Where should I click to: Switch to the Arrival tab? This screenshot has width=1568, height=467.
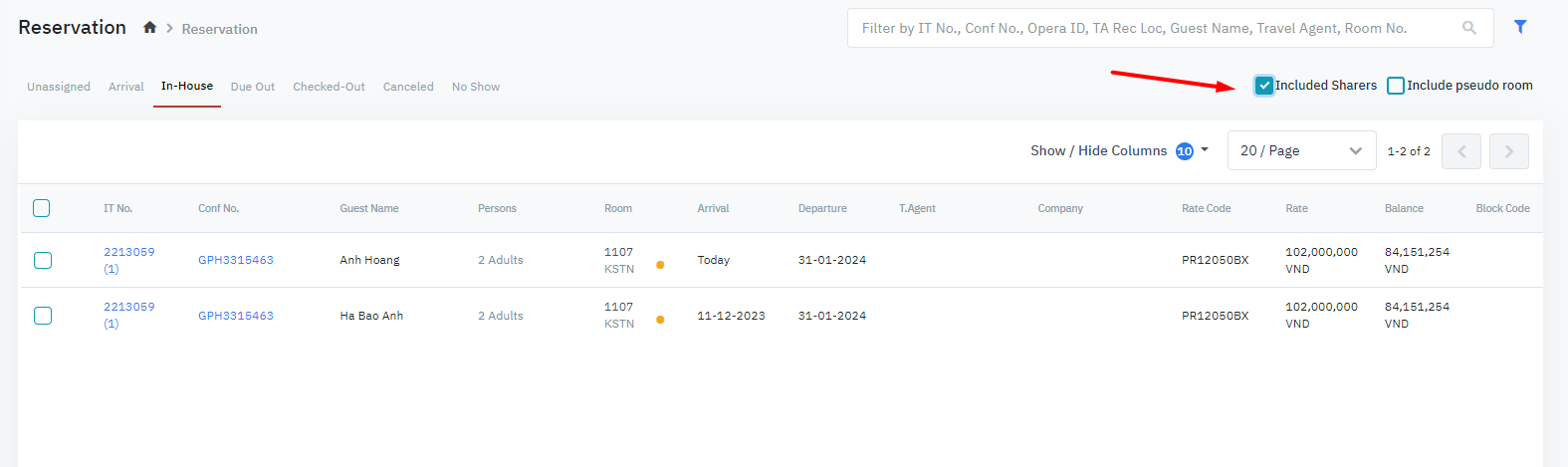(126, 87)
